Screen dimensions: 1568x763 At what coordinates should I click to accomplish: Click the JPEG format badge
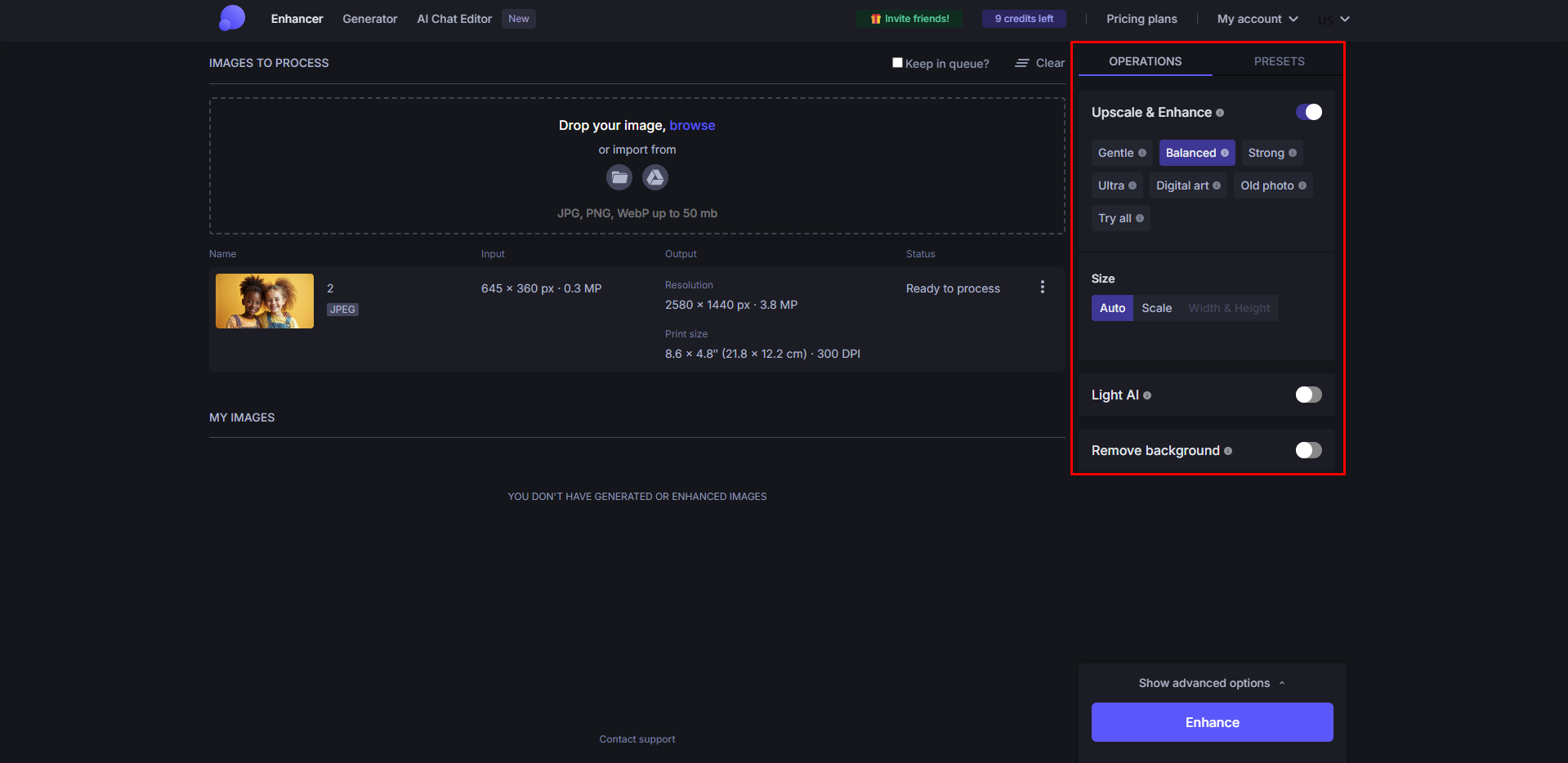(x=342, y=310)
